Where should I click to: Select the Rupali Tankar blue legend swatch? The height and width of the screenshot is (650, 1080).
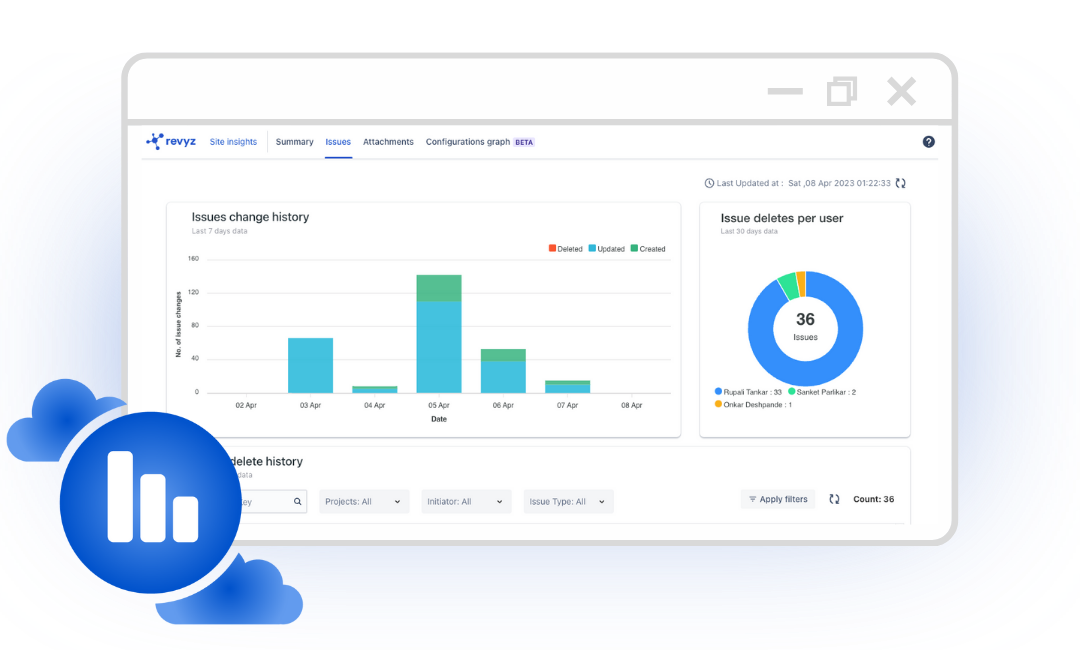coord(718,392)
